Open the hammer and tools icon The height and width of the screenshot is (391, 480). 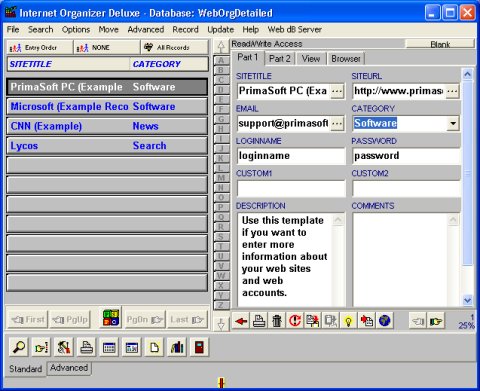pyautogui.click(x=64, y=347)
